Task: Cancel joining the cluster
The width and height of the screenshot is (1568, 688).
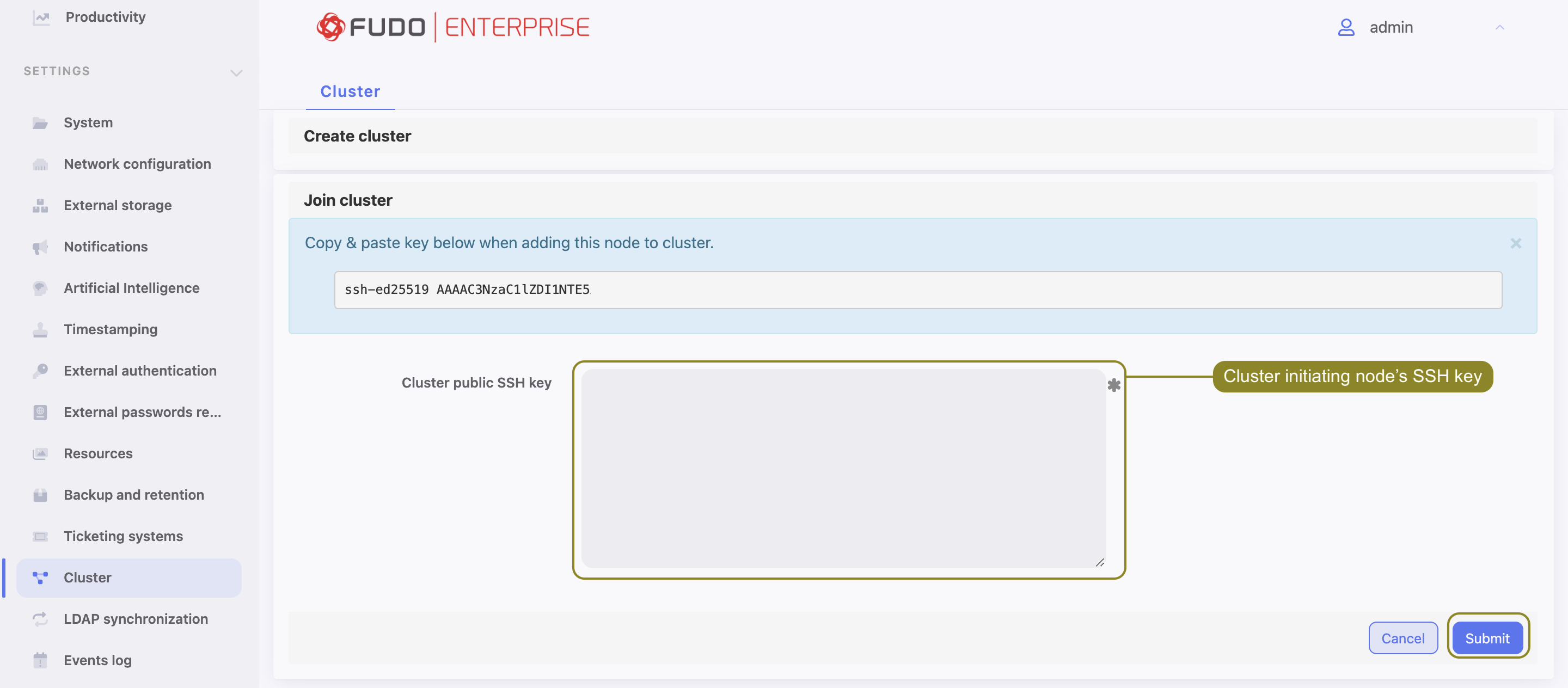Action: (1403, 638)
